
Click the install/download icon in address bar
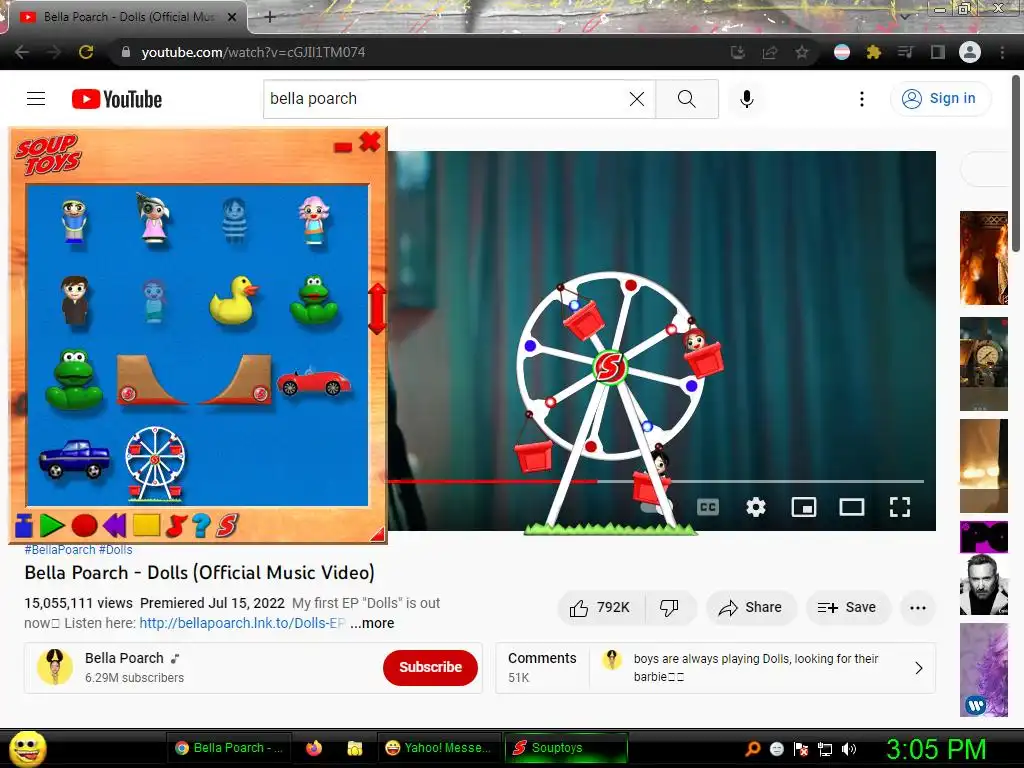pyautogui.click(x=738, y=52)
